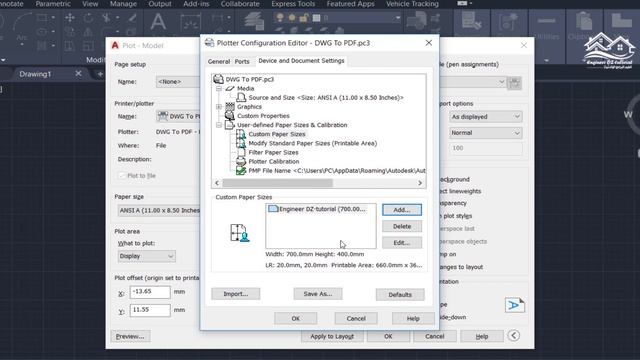Image resolution: width=640 pixels, height=360 pixels.
Task: Toggle the layer freeze sun icon
Action: tap(292, 18)
